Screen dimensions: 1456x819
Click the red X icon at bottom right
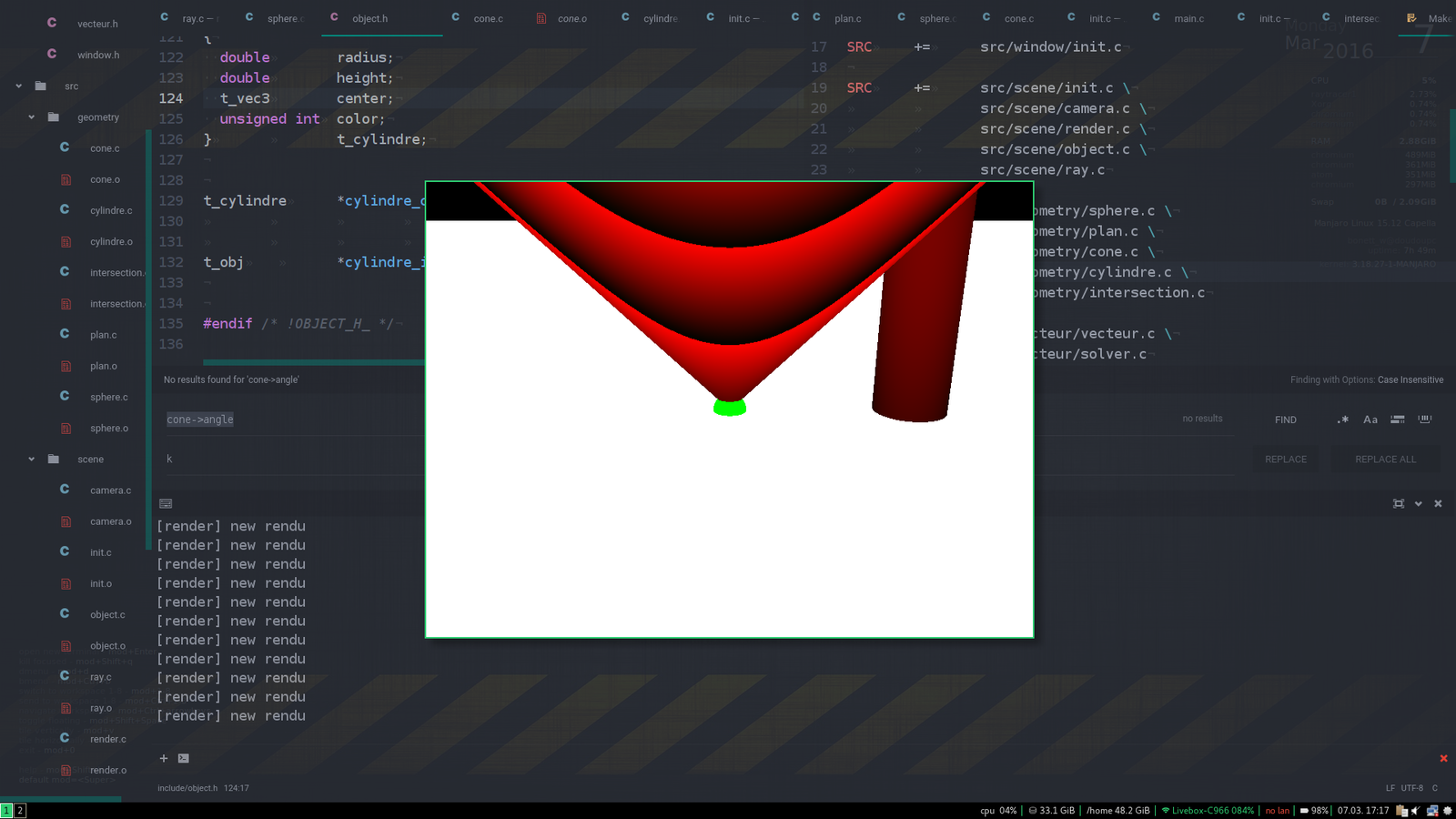[1443, 758]
